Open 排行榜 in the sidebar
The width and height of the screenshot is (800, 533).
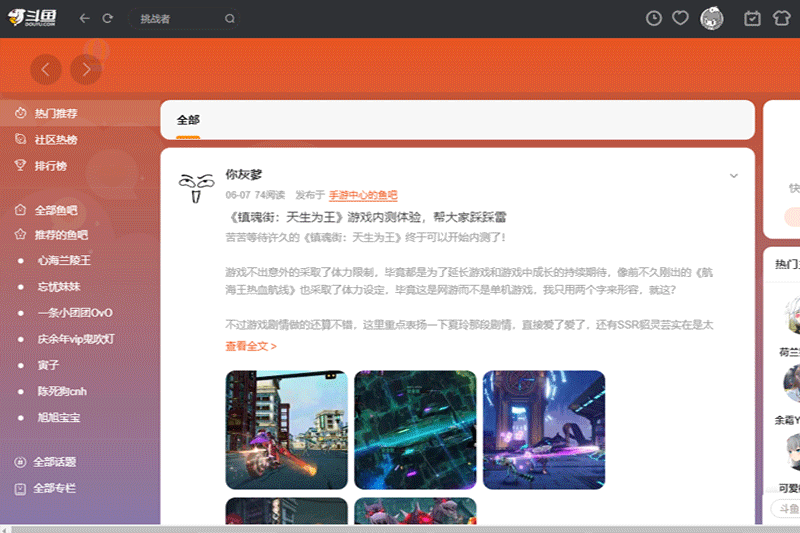(x=50, y=166)
